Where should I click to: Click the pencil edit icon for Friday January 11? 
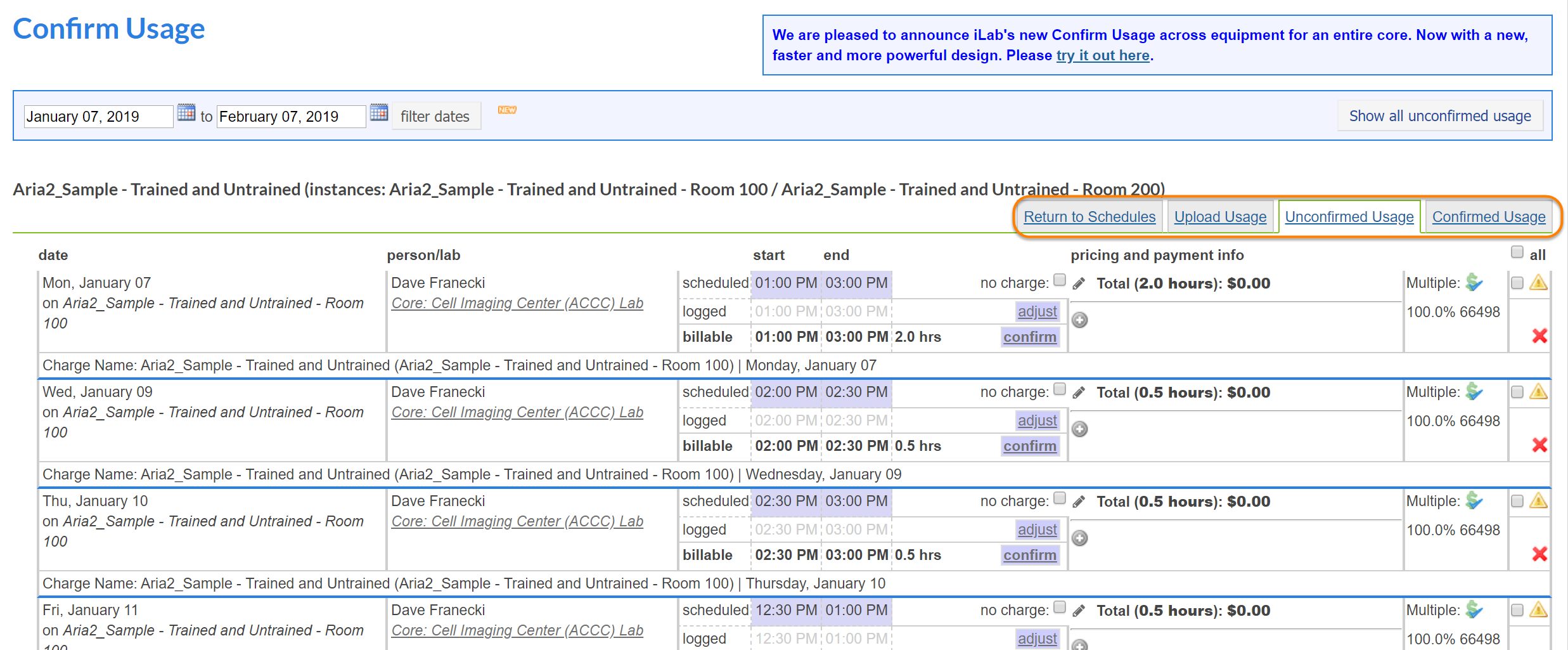[1079, 611]
